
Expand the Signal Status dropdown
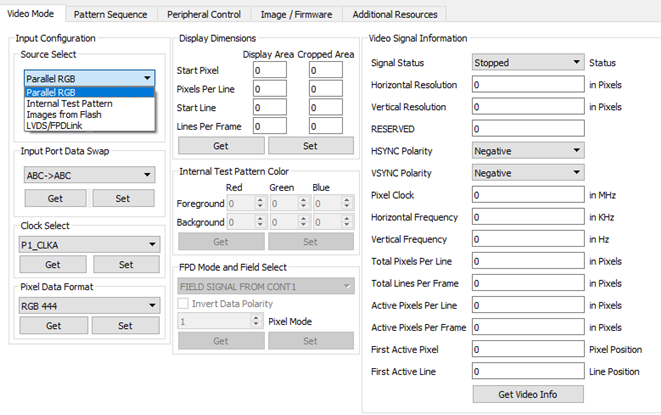528,63
